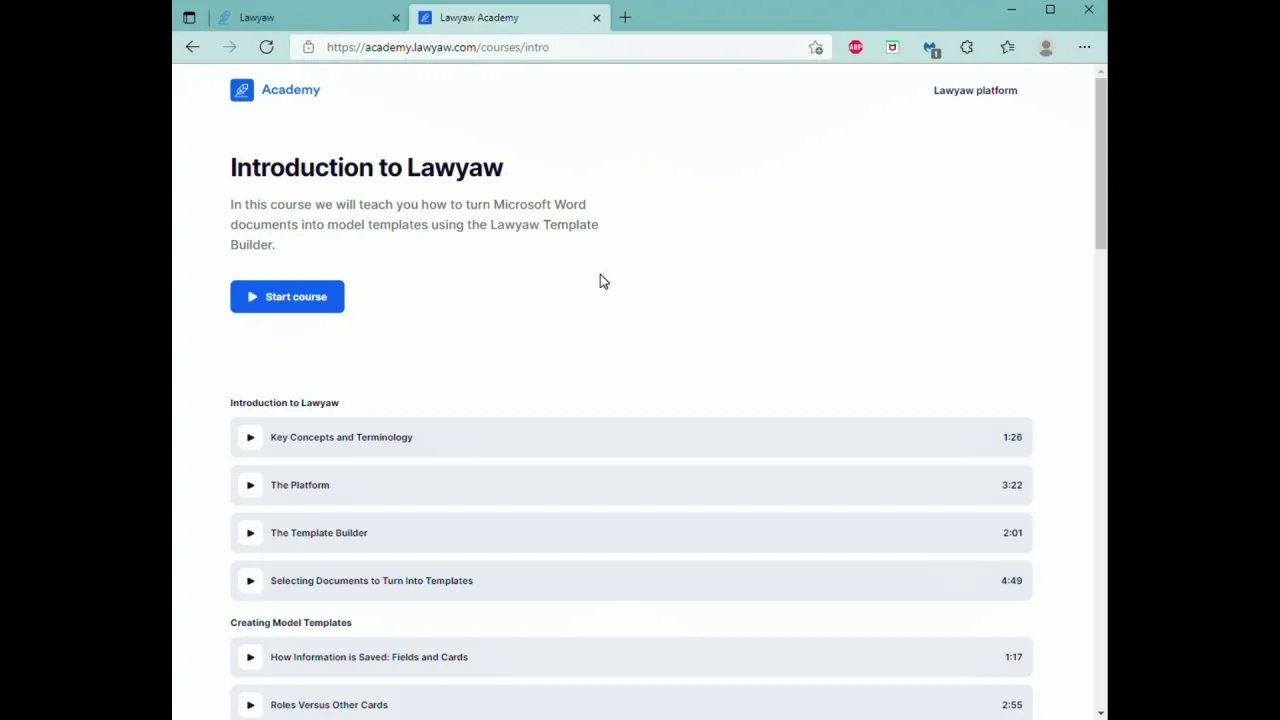Viewport: 1280px width, 720px height.
Task: Click the scrollbar up arrow
Action: pyautogui.click(x=1101, y=71)
